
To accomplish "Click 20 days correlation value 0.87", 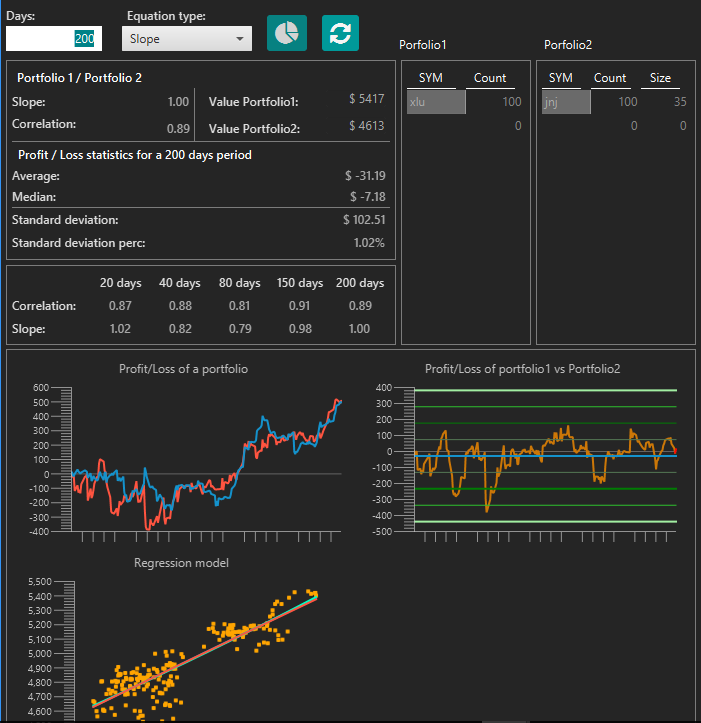I will (x=120, y=306).
